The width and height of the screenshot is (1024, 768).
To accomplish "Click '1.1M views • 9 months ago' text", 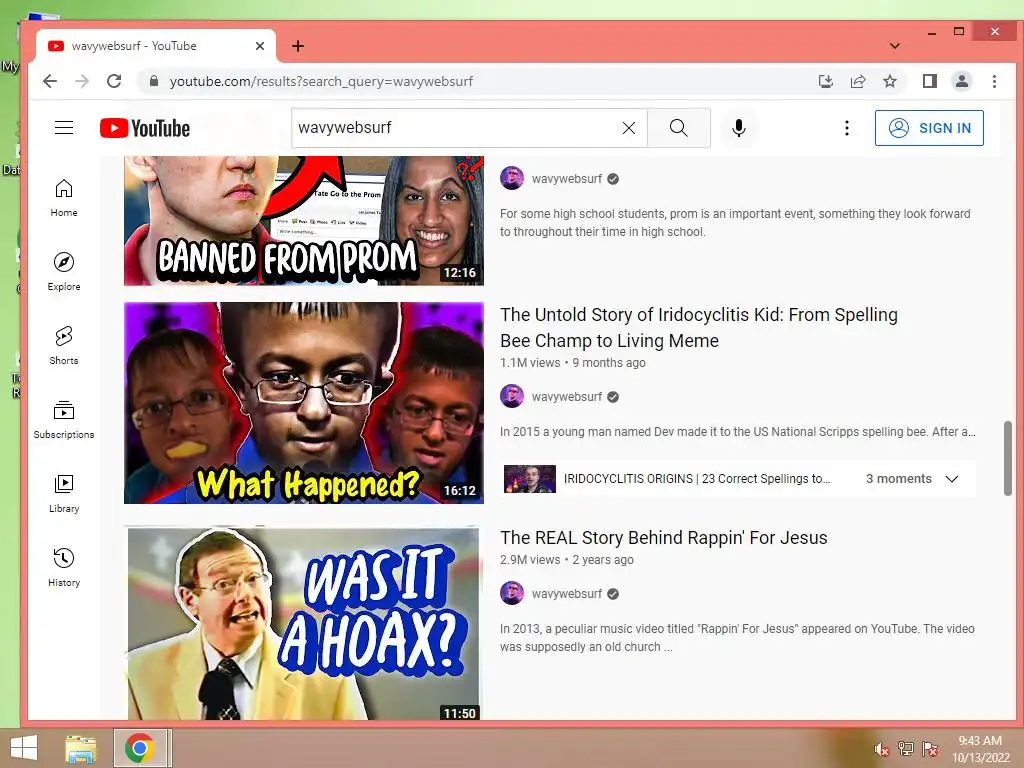I will (573, 363).
